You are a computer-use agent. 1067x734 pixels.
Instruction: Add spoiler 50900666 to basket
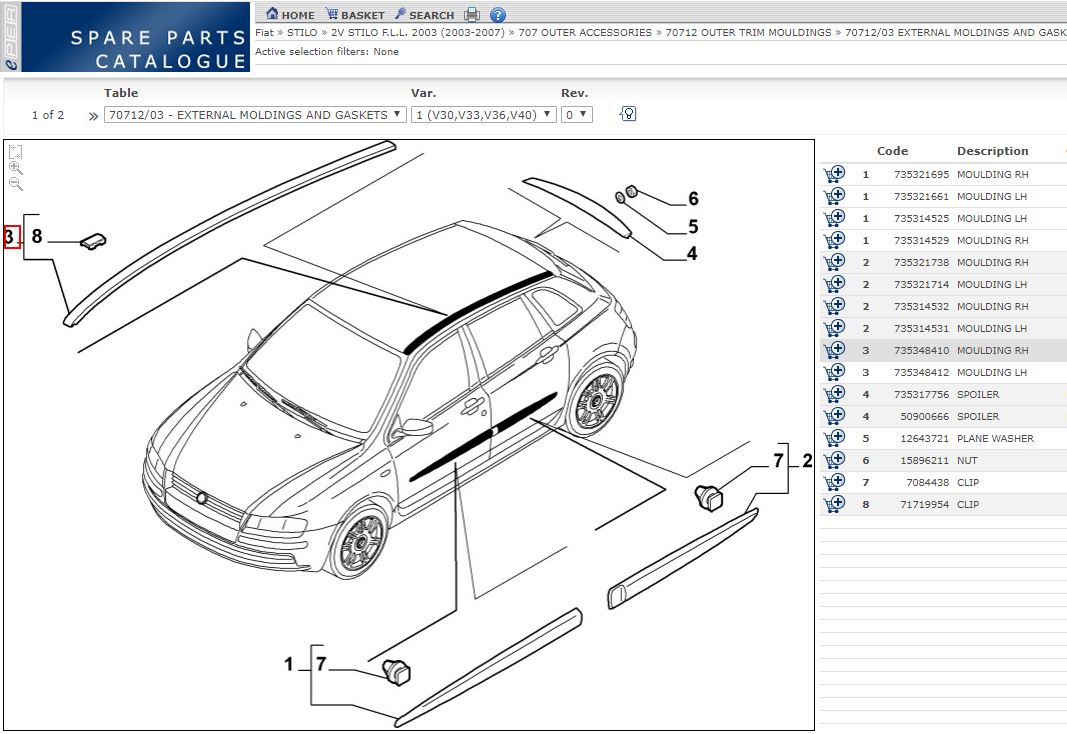coord(834,416)
